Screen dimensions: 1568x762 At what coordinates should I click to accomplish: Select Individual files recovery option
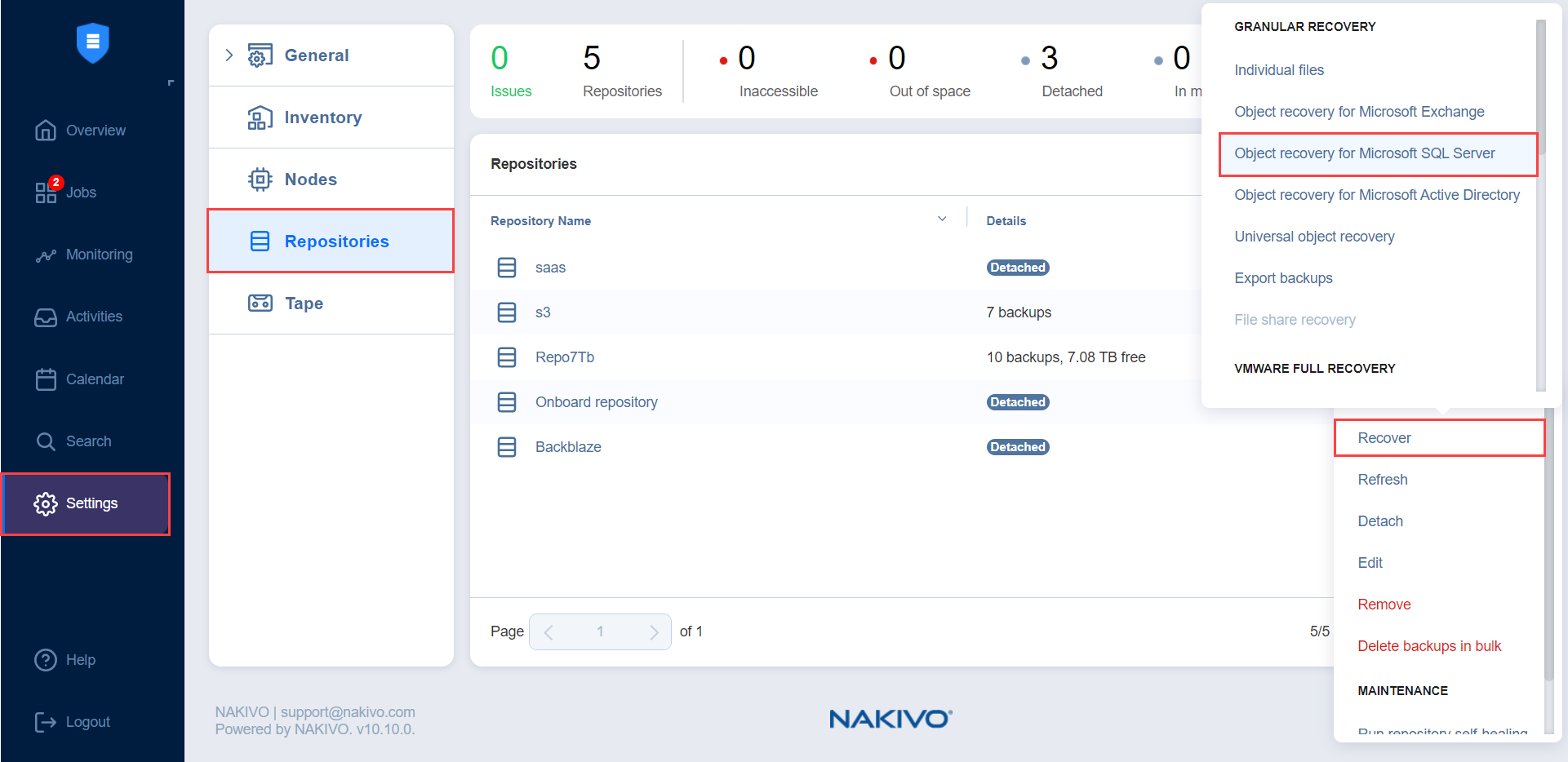pyautogui.click(x=1278, y=70)
